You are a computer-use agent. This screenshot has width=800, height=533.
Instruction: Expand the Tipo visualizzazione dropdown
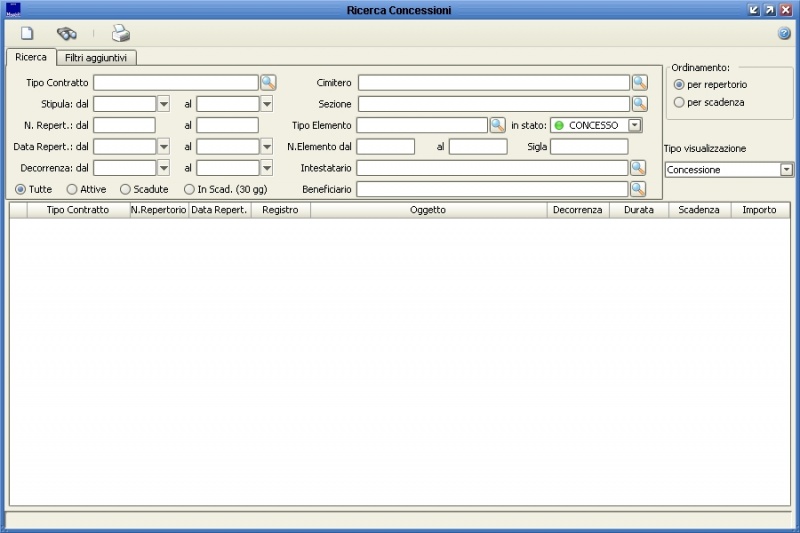pyautogui.click(x=786, y=170)
